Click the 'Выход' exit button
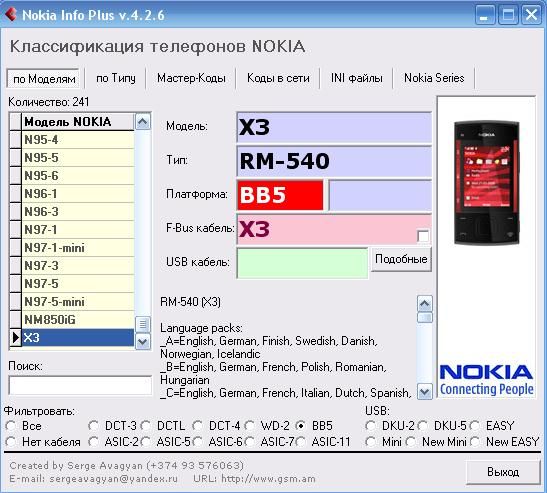 (503, 472)
